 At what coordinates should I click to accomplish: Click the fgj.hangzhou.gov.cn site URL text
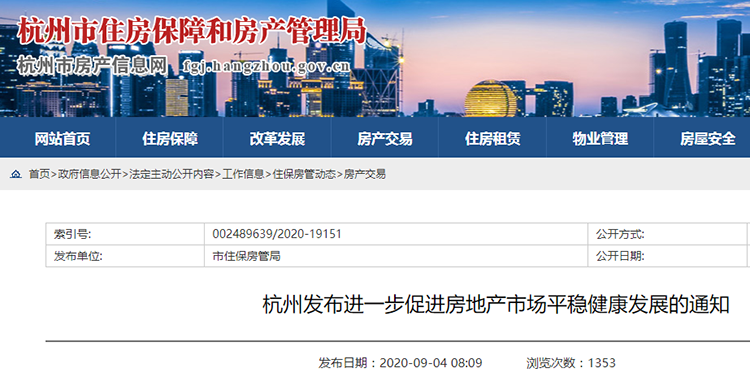(267, 66)
